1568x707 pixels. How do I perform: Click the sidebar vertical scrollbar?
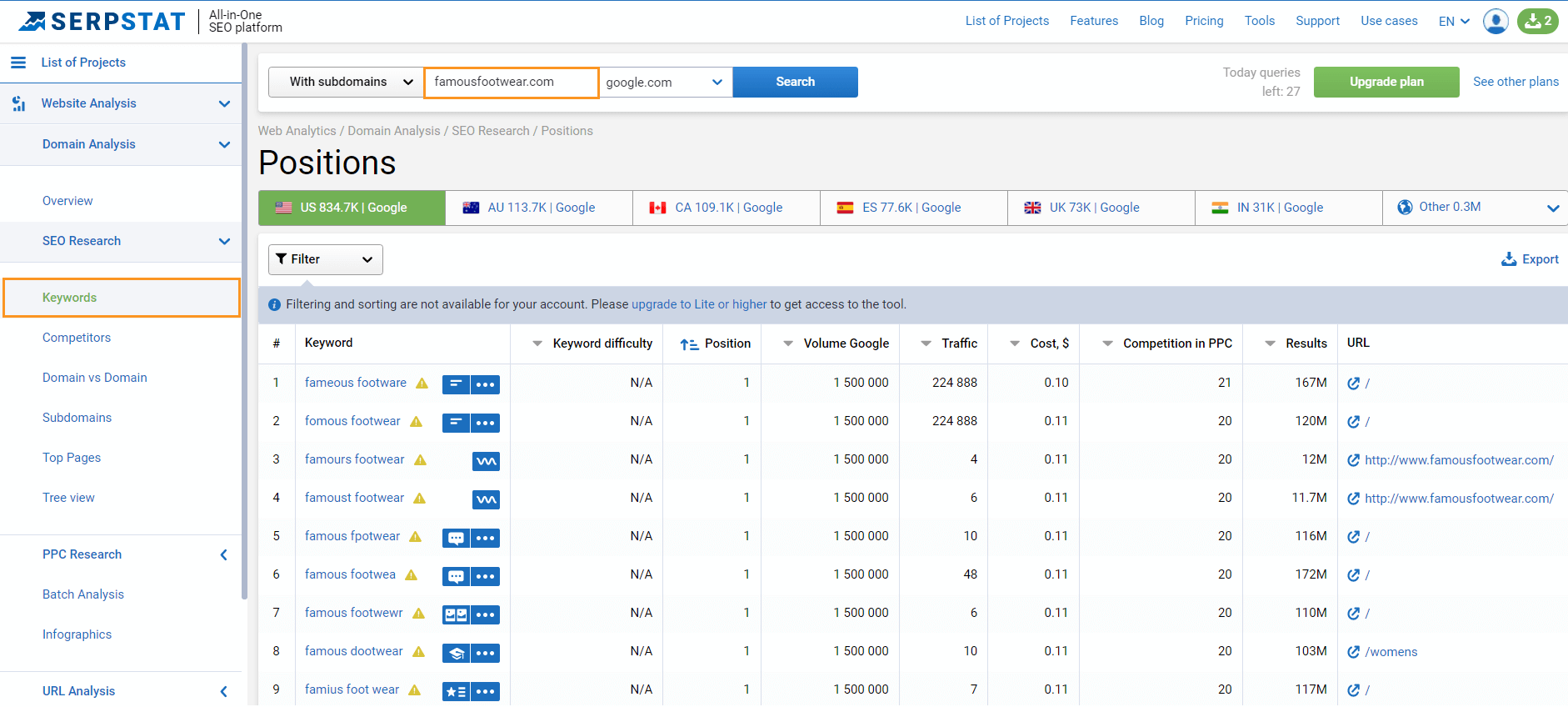[x=244, y=321]
